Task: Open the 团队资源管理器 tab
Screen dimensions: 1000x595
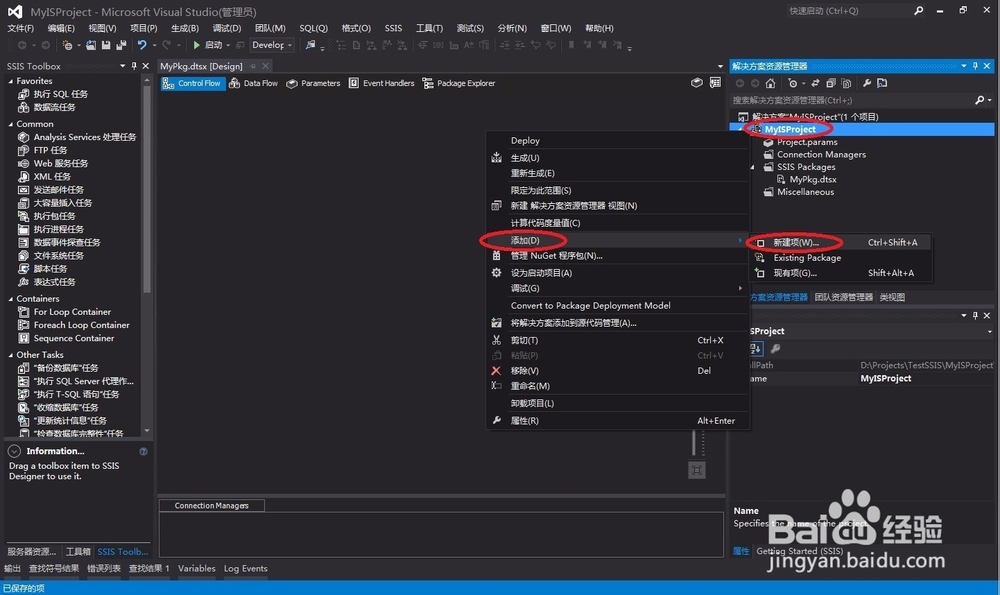Action: [x=843, y=297]
